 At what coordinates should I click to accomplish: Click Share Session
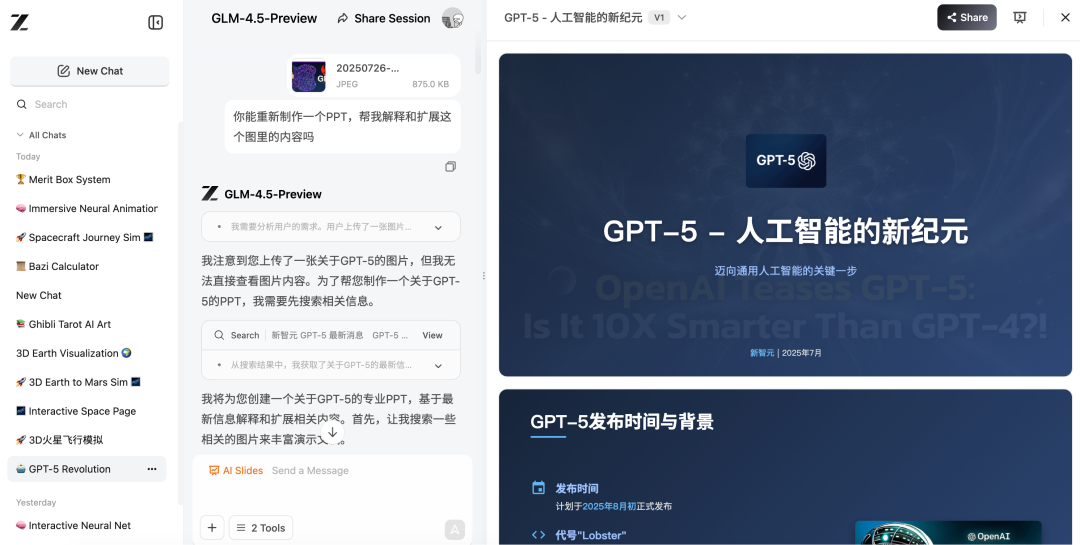[384, 19]
